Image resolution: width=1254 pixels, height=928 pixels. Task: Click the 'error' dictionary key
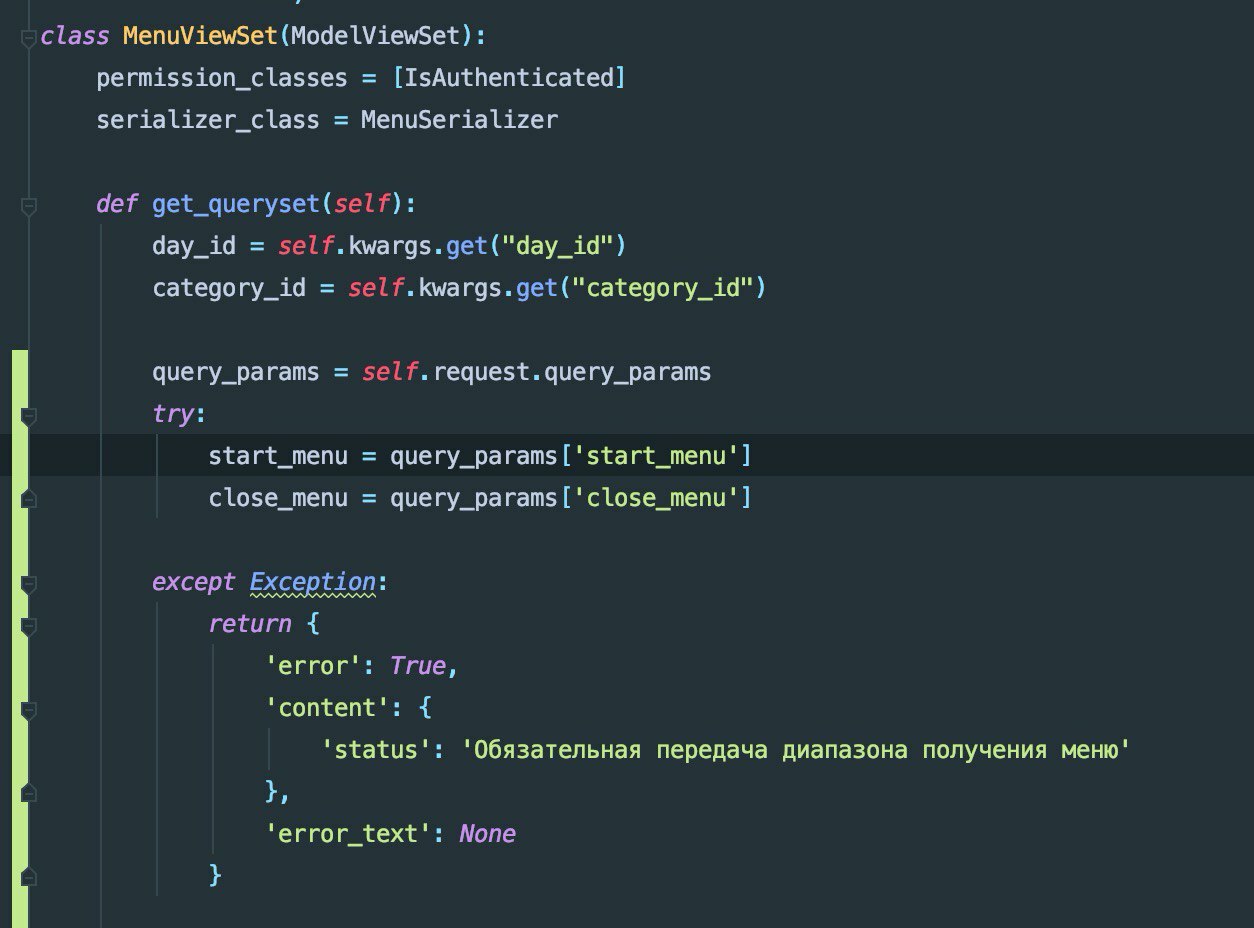click(313, 666)
